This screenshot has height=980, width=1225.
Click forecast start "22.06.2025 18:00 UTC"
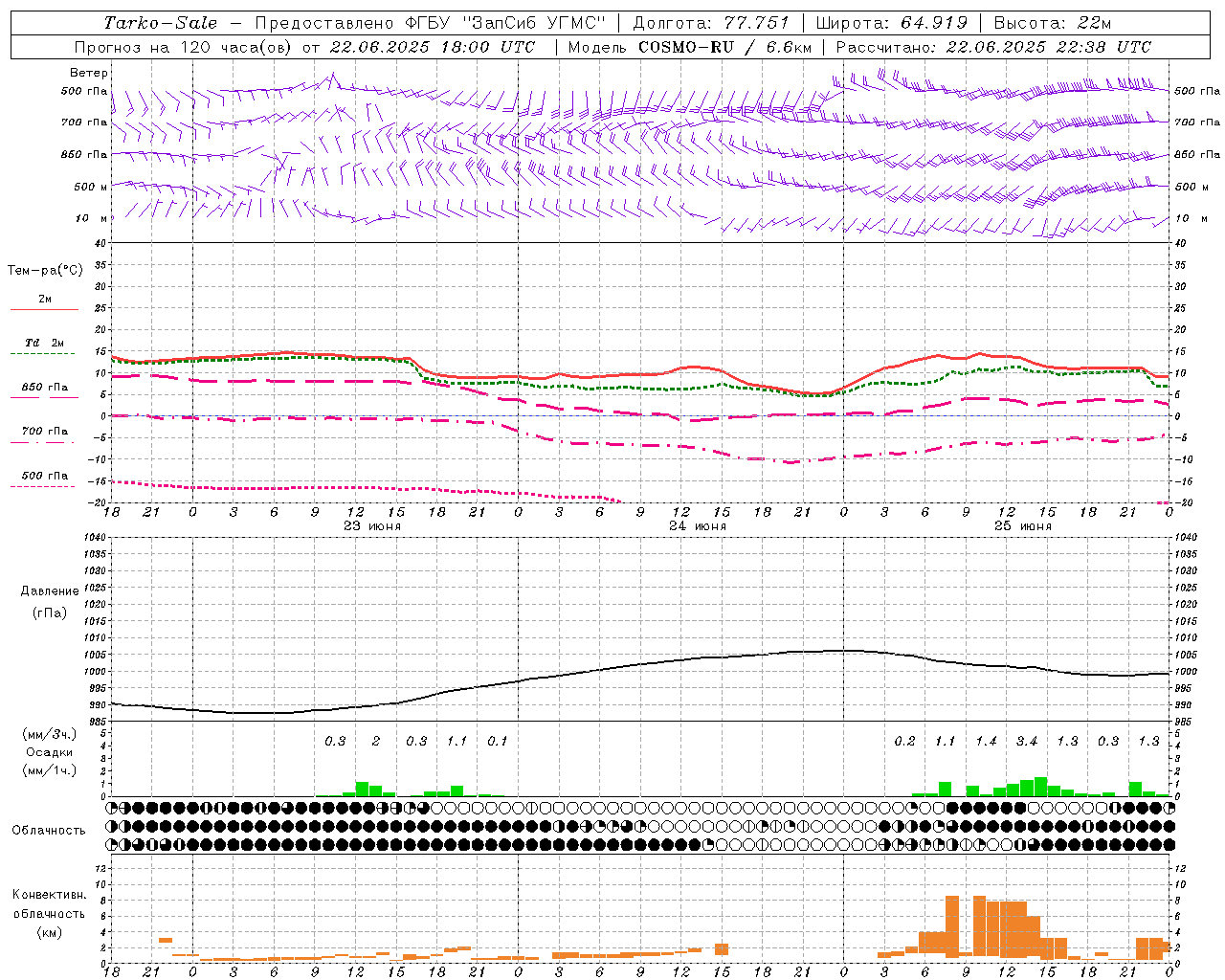[x=433, y=47]
